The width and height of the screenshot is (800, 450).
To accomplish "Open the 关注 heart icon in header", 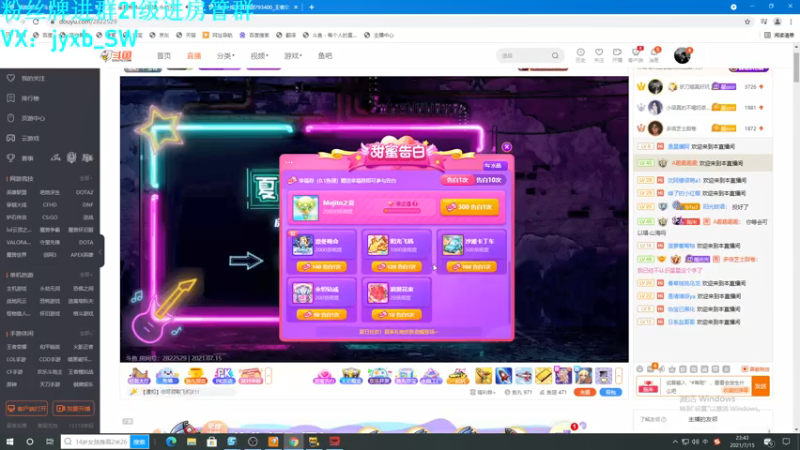I will 599,55.
